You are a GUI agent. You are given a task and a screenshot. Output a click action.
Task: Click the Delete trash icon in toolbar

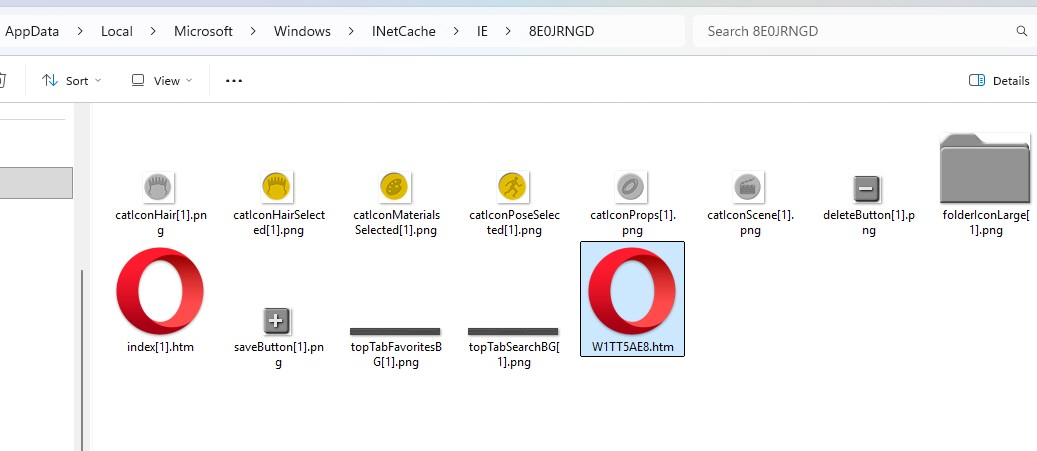(x=2, y=81)
